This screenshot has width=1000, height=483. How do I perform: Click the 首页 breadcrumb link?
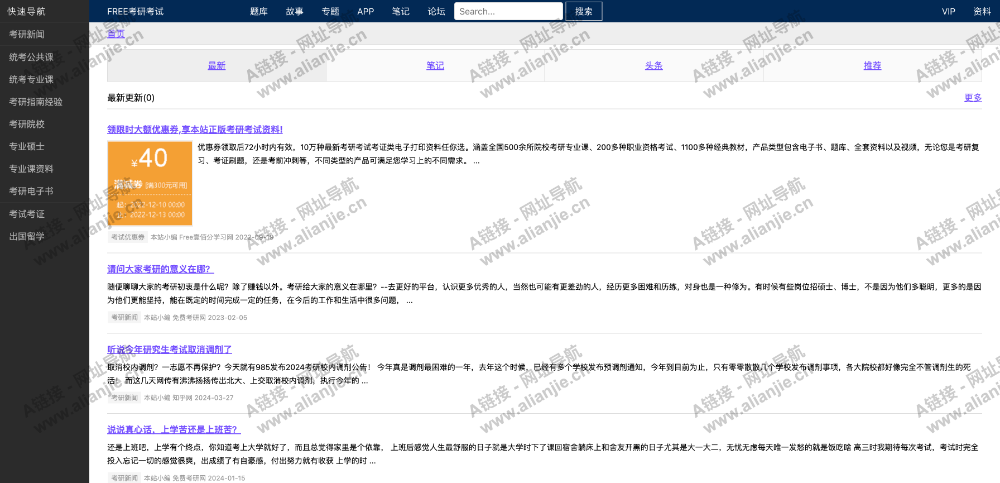pyautogui.click(x=116, y=34)
